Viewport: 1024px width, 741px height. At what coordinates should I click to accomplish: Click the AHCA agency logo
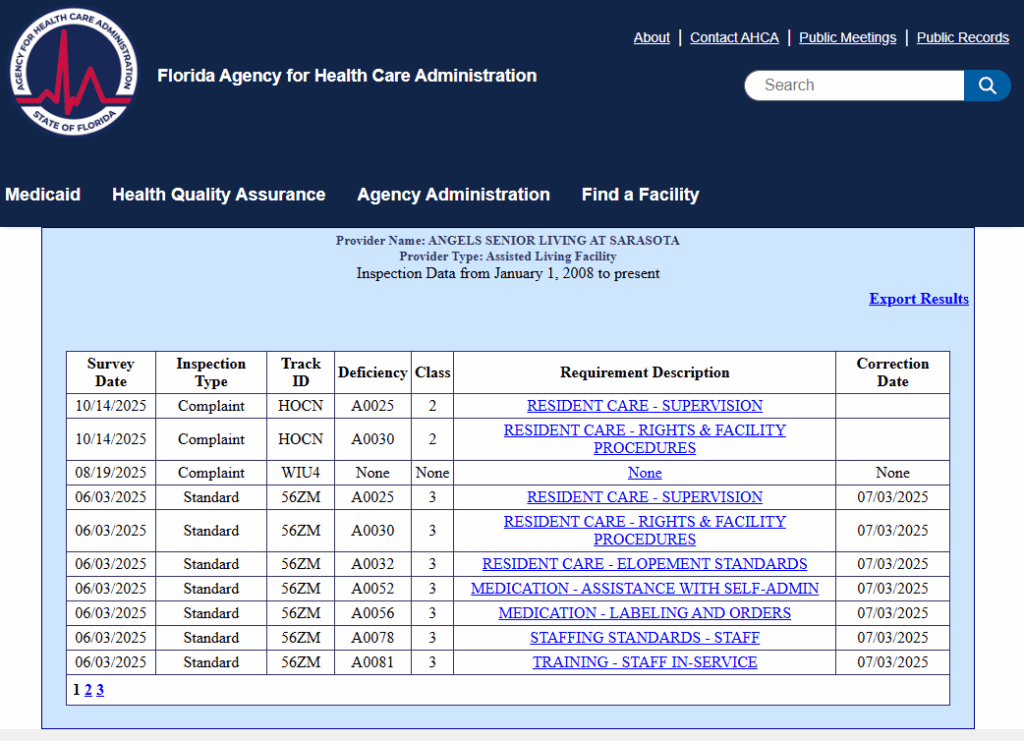point(73,73)
